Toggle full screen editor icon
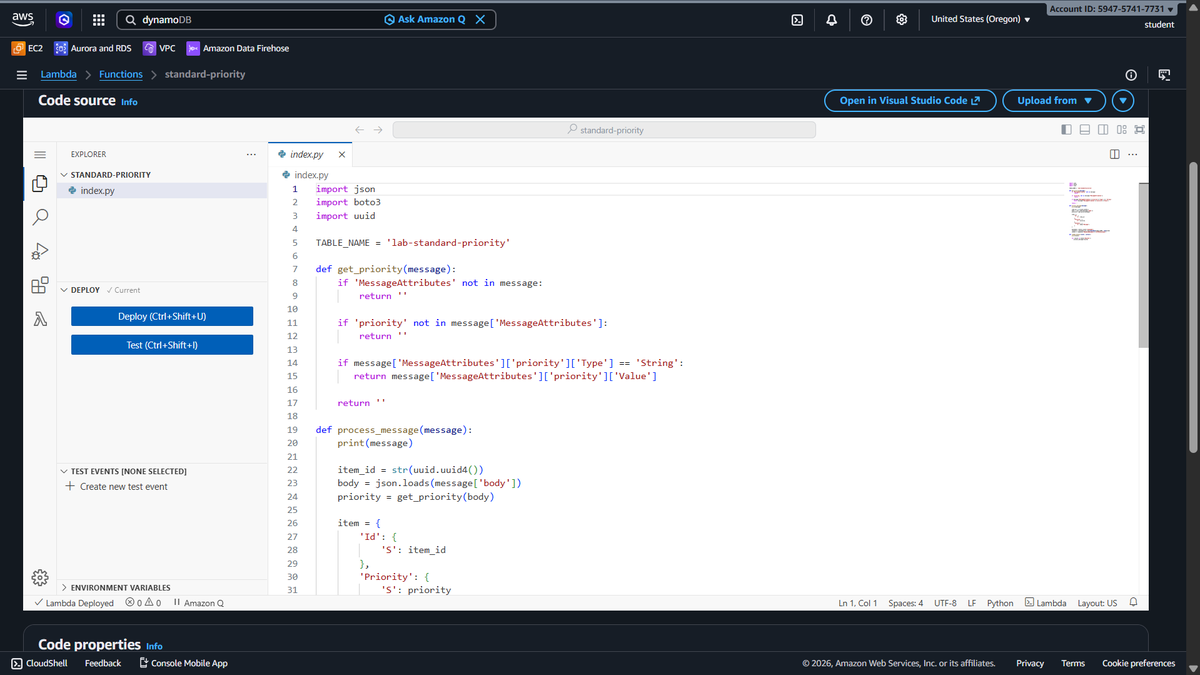 1140,130
